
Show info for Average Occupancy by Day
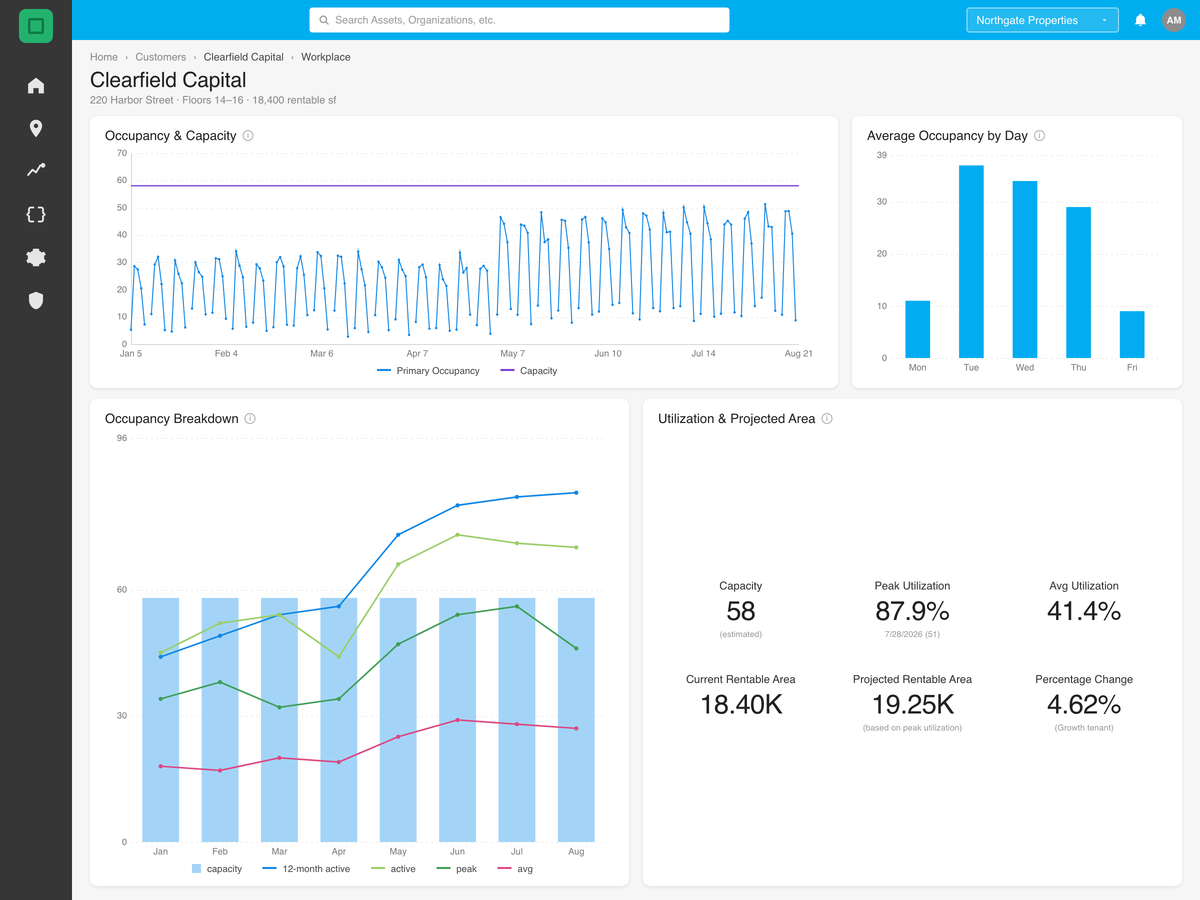1039,136
